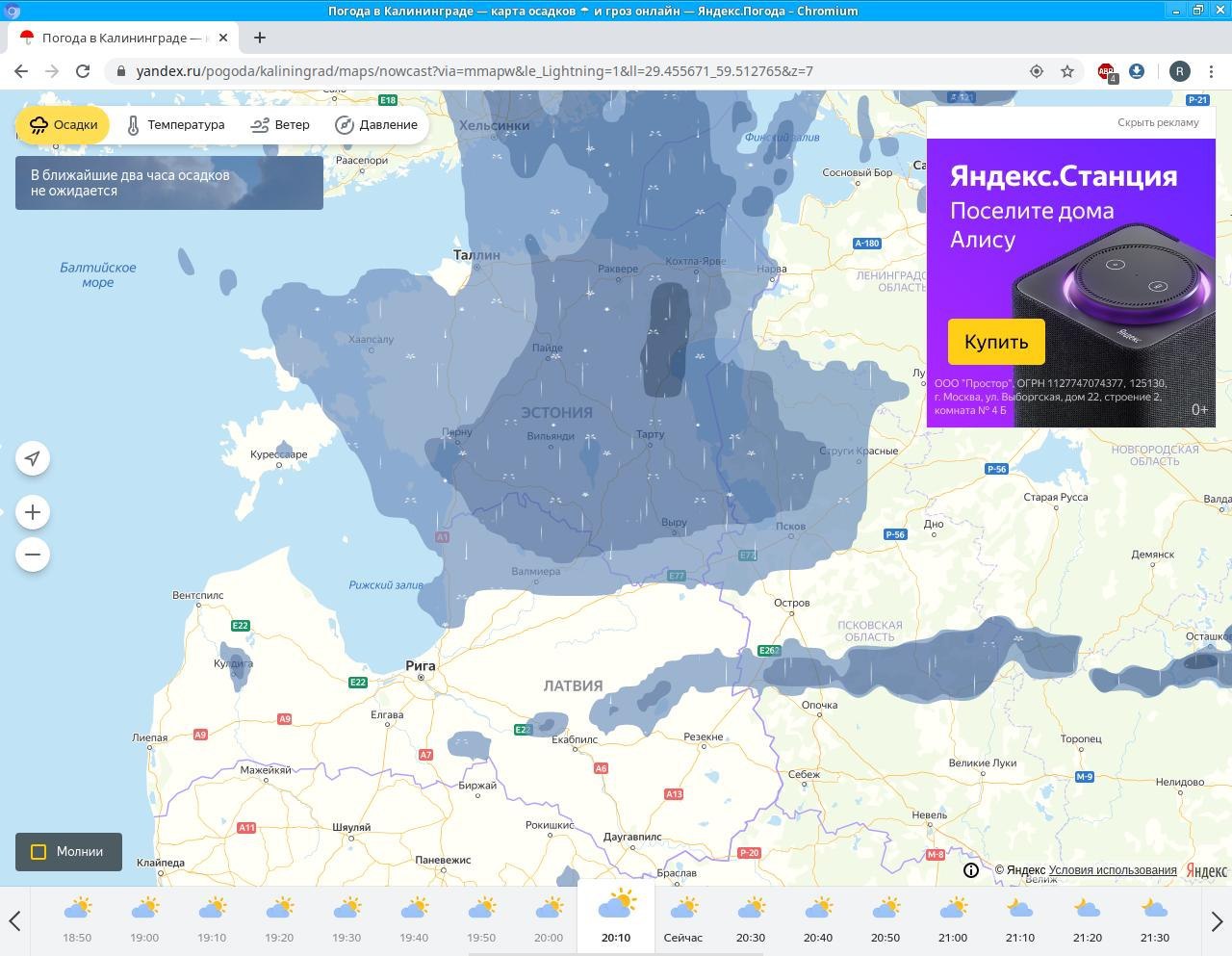Viewport: 1232px width, 956px height.
Task: Open the window menu icon in title bar
Action: (12, 11)
